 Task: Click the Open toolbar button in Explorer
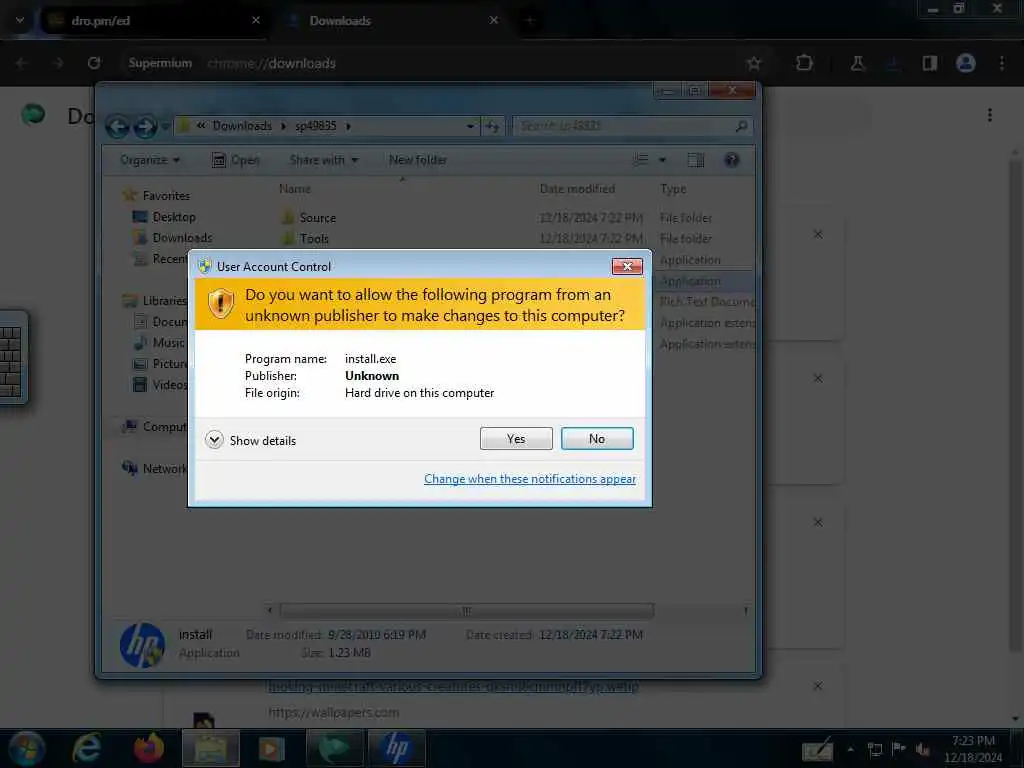tap(236, 160)
